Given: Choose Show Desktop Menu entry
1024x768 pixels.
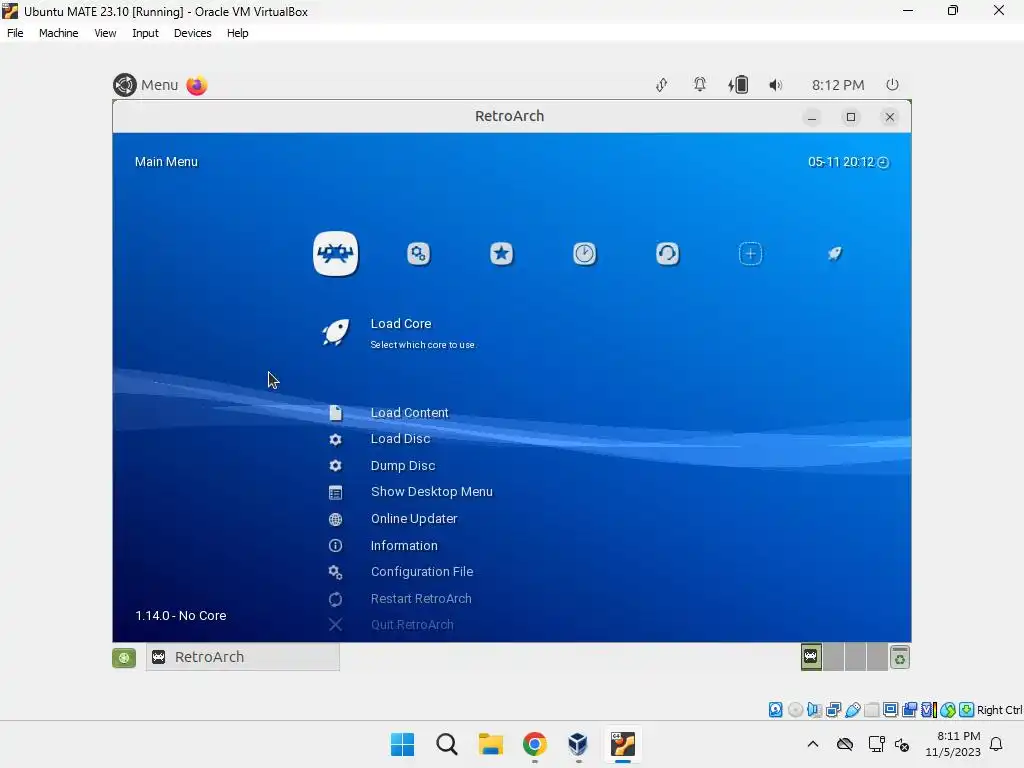Looking at the screenshot, I should click(x=432, y=492).
